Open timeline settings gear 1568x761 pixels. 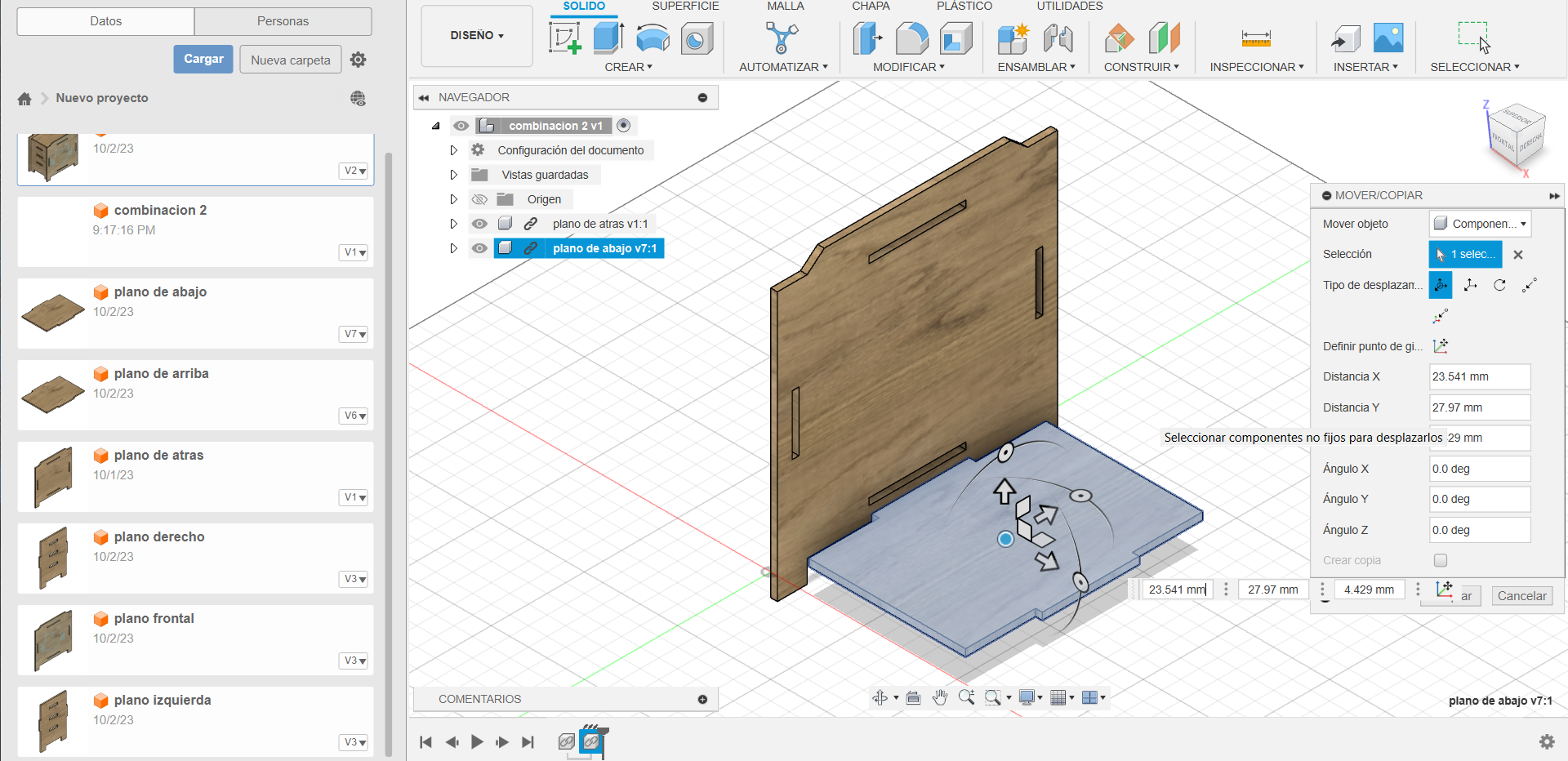tap(1547, 741)
